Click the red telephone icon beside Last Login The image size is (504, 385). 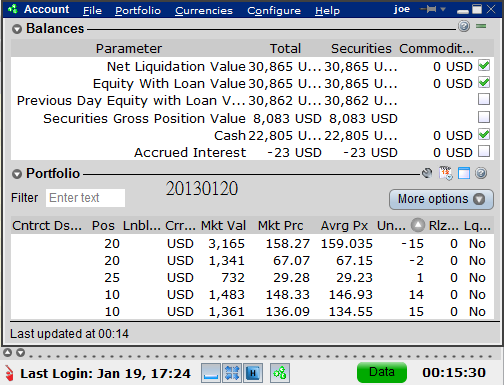pos(10,373)
